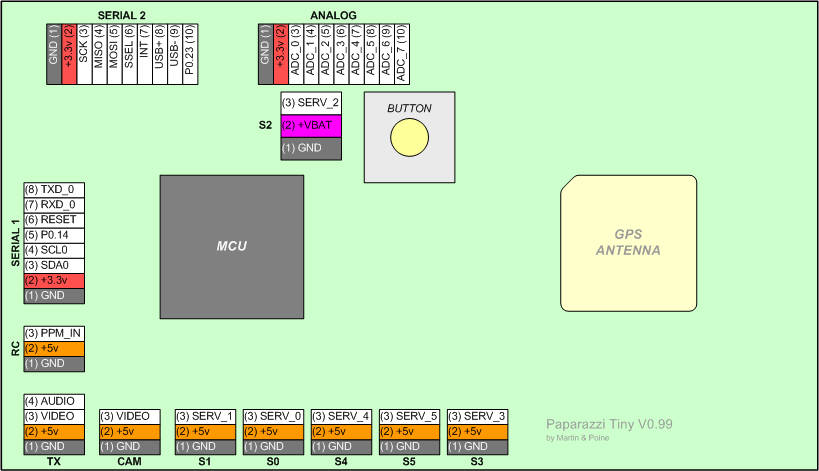Image resolution: width=819 pixels, height=471 pixels.
Task: Select P0.23 (10) pin on SERIAL 2
Action: click(190, 54)
